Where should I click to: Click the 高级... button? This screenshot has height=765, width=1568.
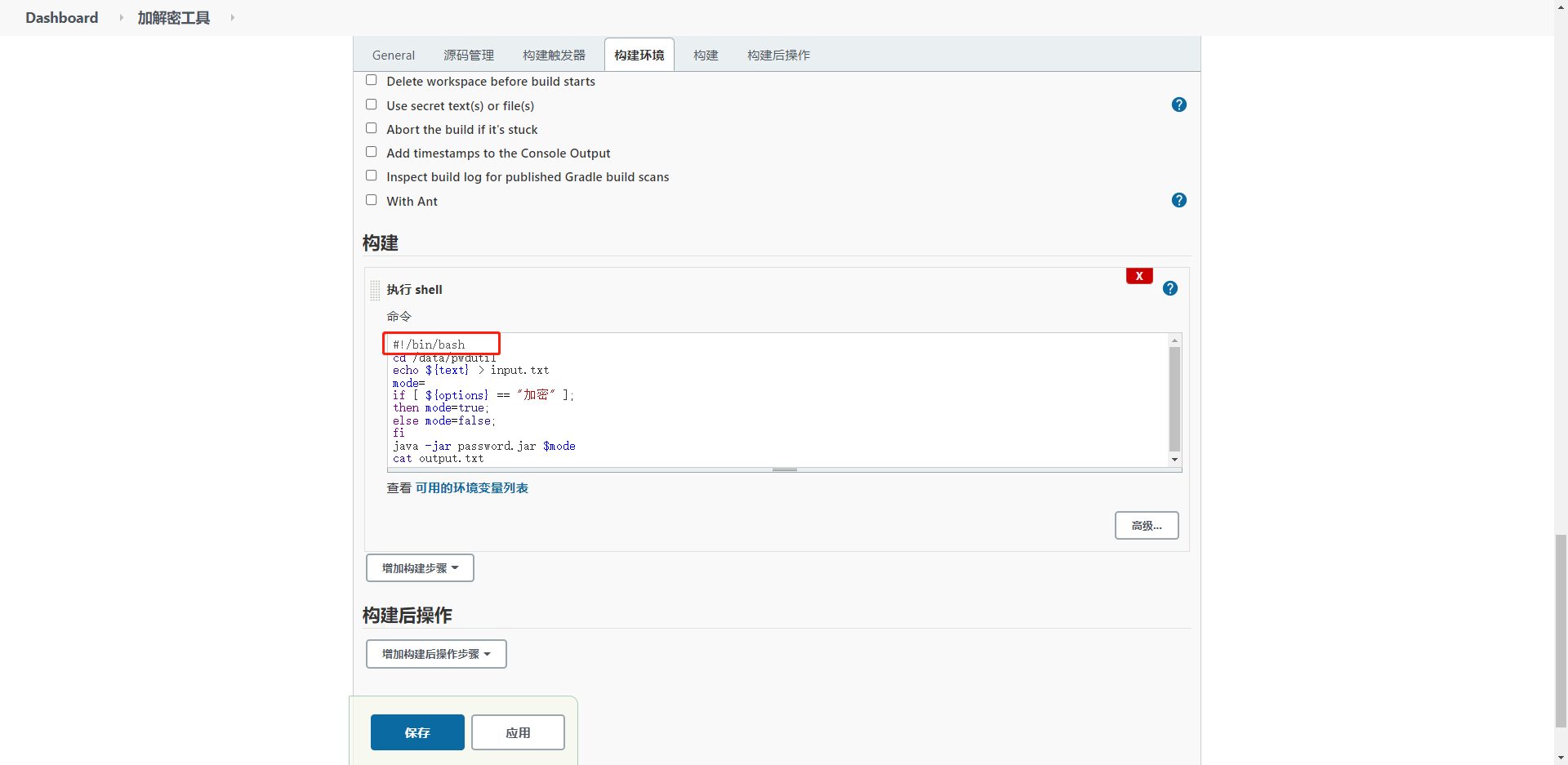(x=1146, y=525)
